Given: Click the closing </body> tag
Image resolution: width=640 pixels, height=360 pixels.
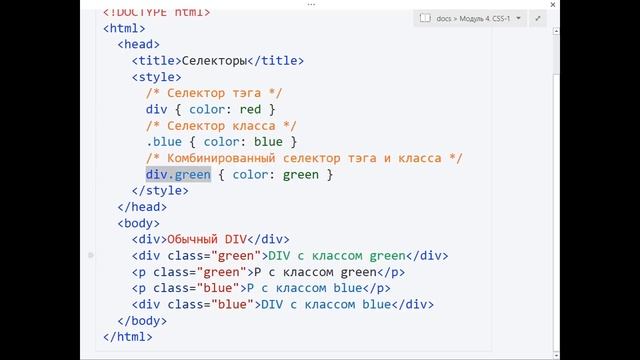Looking at the screenshot, I should 142,321.
